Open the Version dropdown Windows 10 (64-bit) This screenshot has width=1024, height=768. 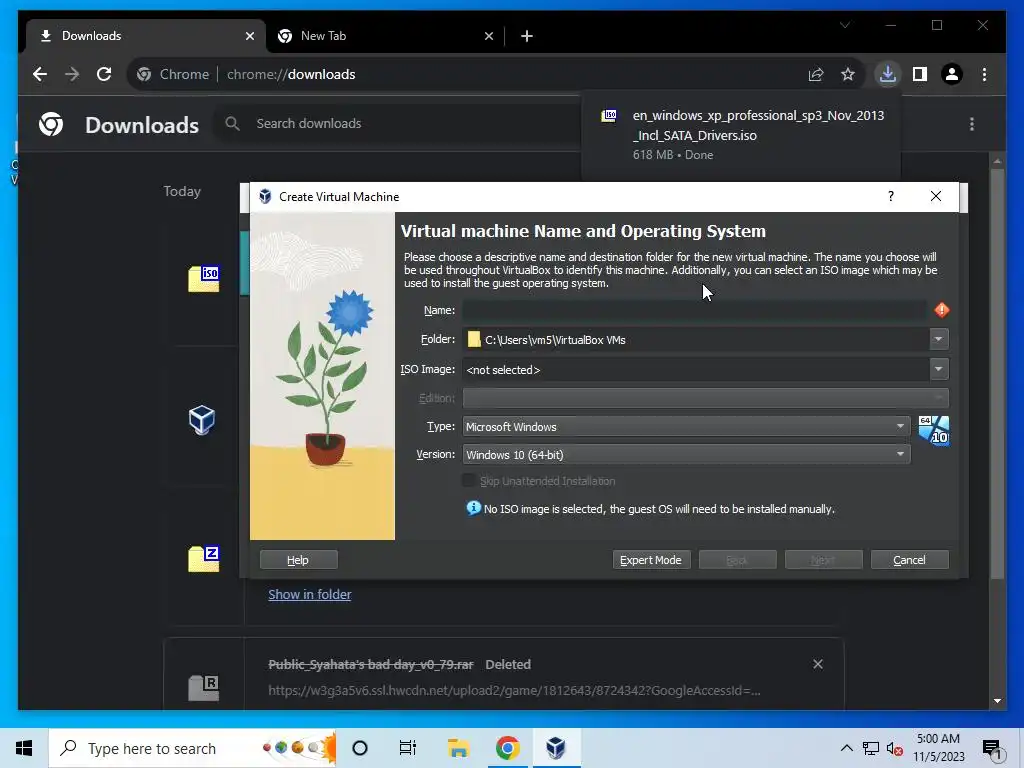tap(686, 455)
